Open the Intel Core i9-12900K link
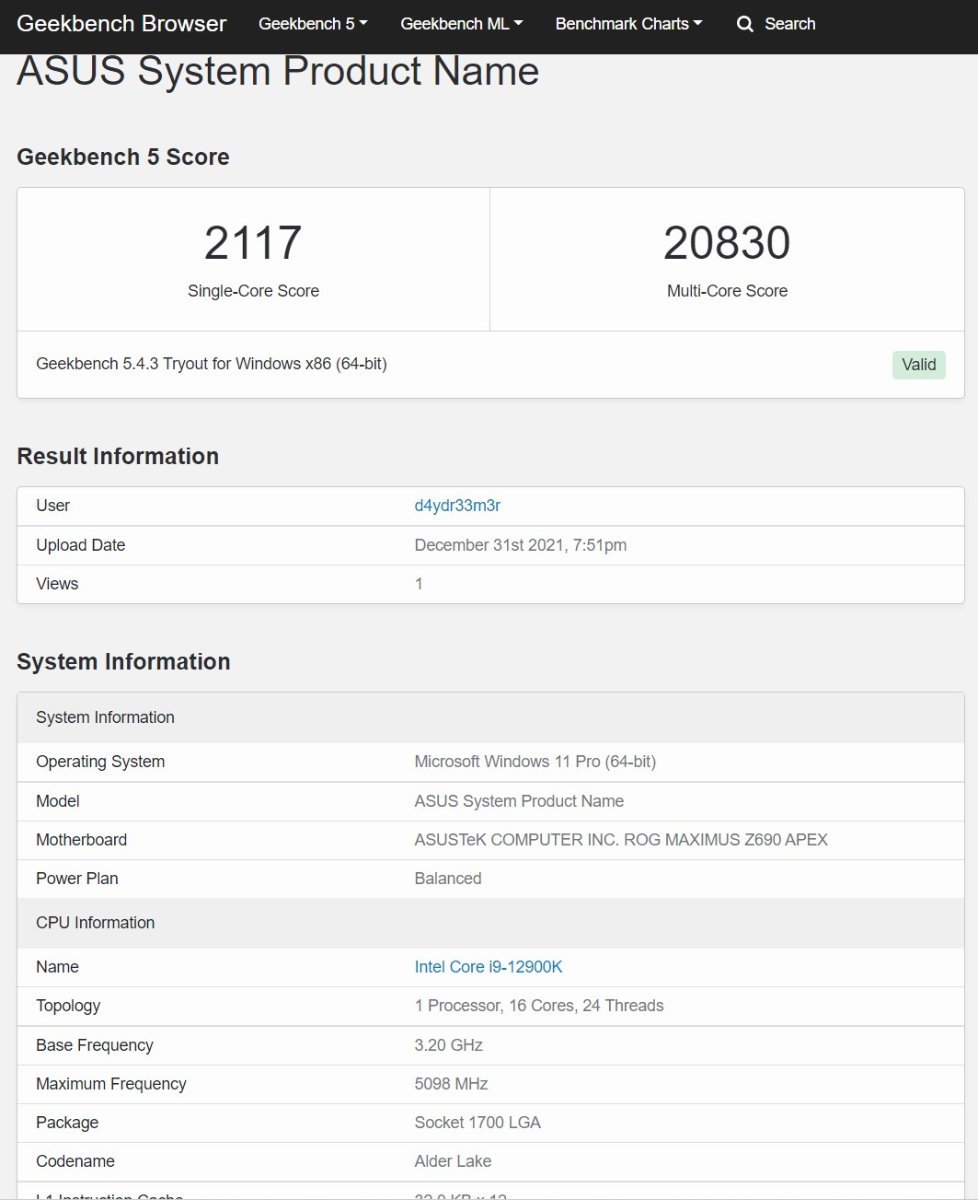This screenshot has width=978, height=1200. click(489, 967)
